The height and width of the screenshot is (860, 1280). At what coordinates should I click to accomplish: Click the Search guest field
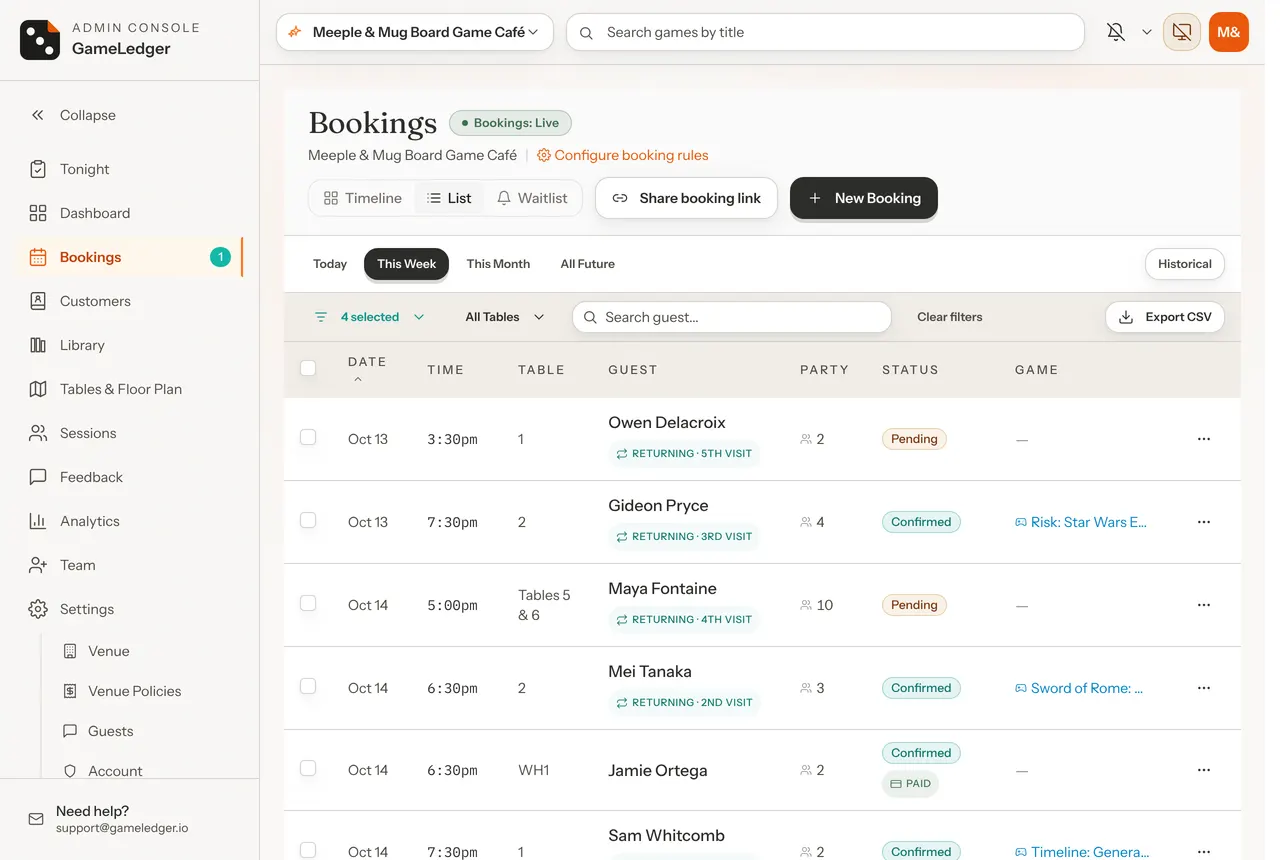[x=732, y=317]
